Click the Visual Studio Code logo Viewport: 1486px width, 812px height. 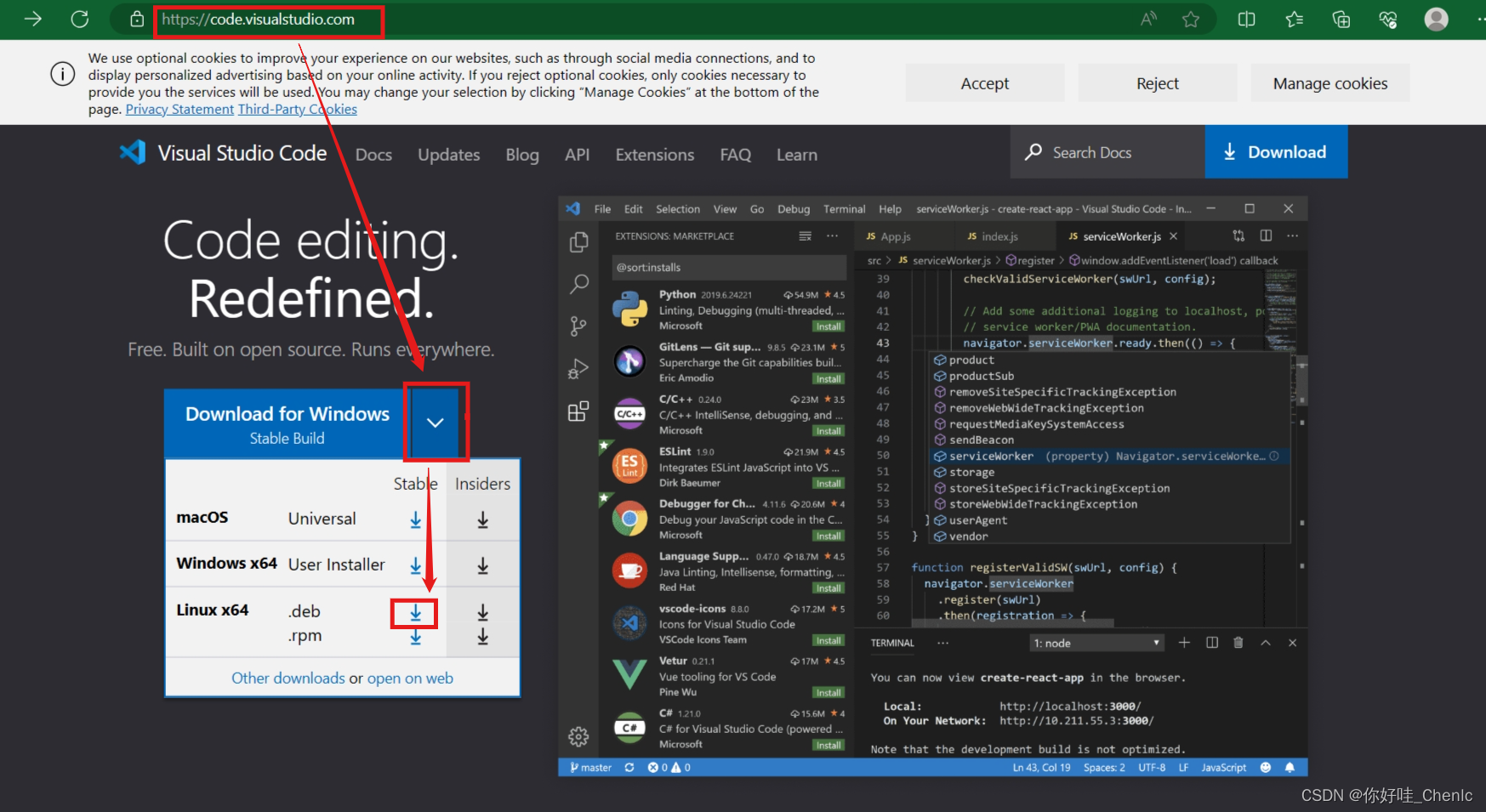[x=132, y=153]
